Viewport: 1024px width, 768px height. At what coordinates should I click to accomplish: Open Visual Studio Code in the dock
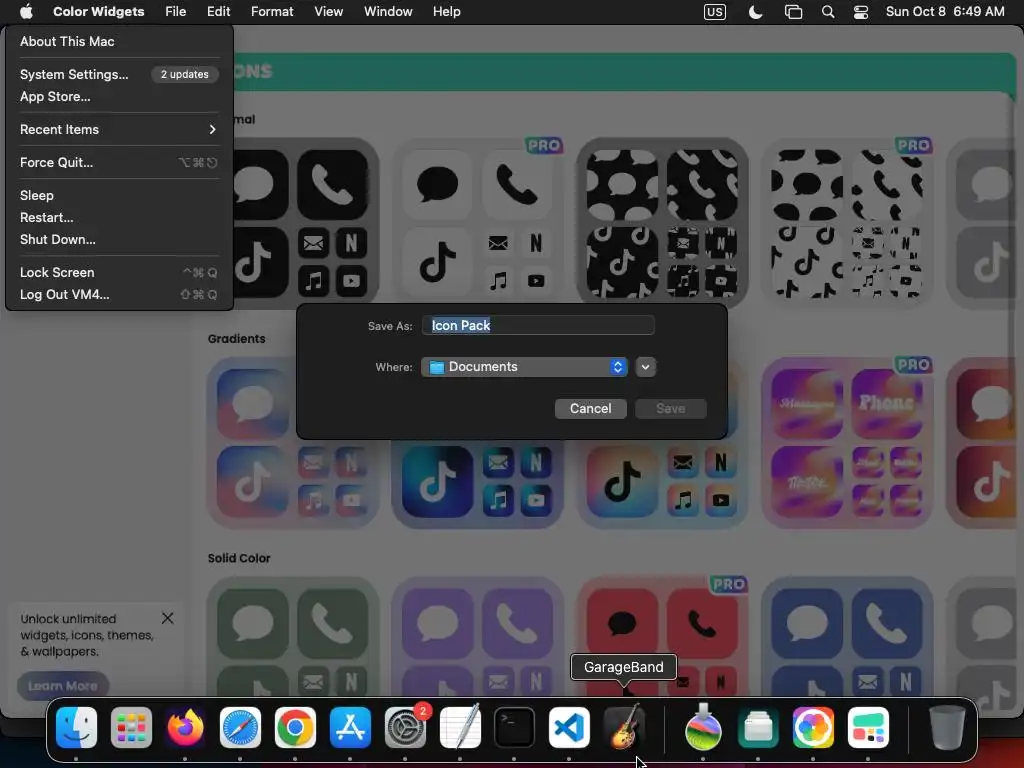click(x=569, y=728)
